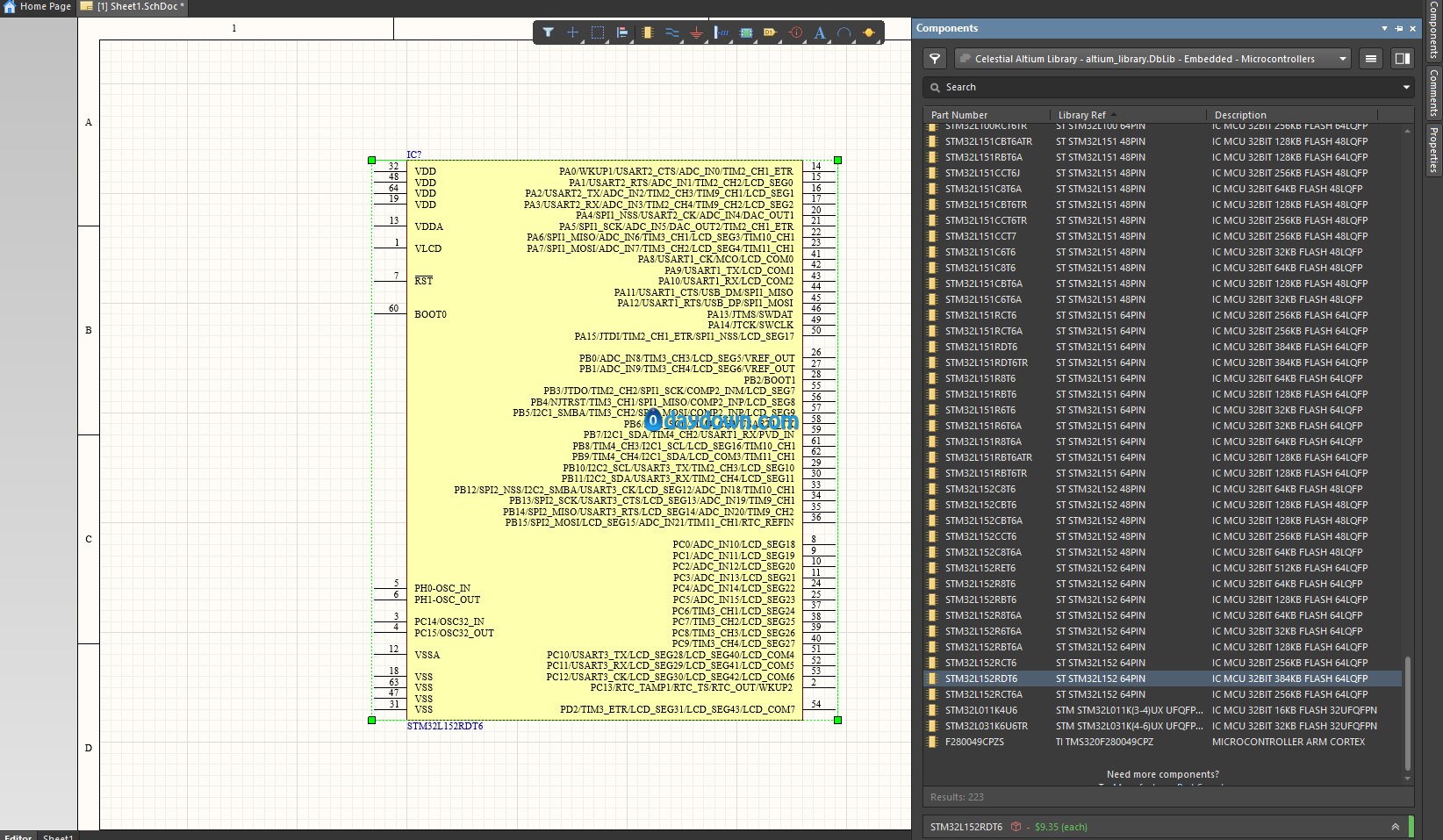Choose the rectangular selection tool

point(598,32)
